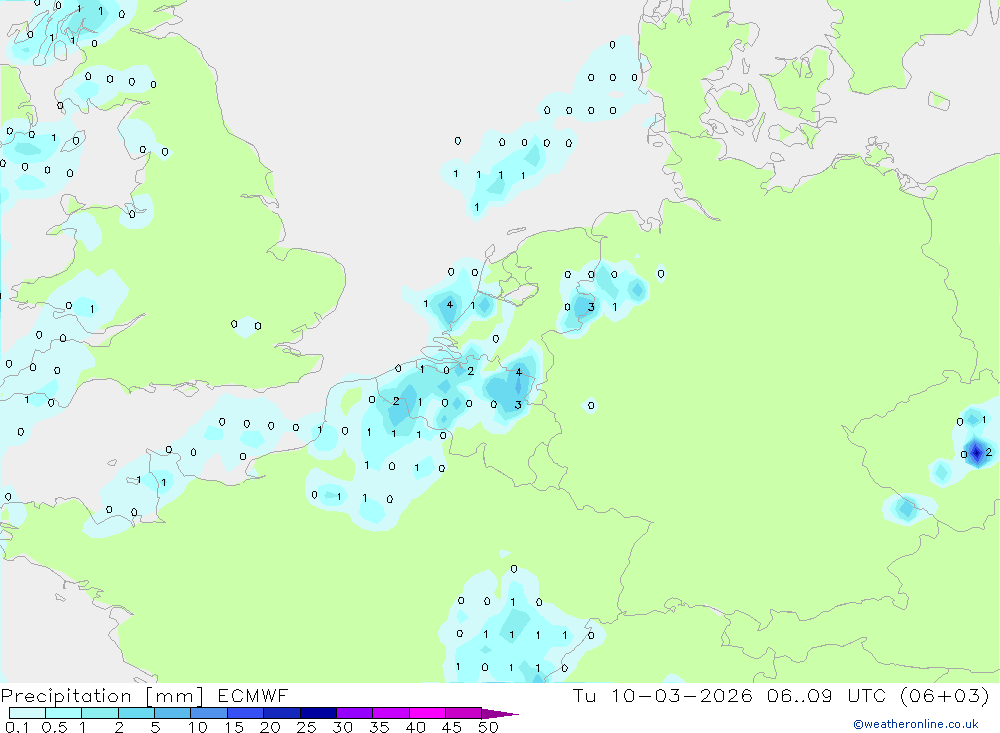1000x733 pixels.
Task: Pick the 30–35 mm purple legend swatch
Action: (x=354, y=713)
